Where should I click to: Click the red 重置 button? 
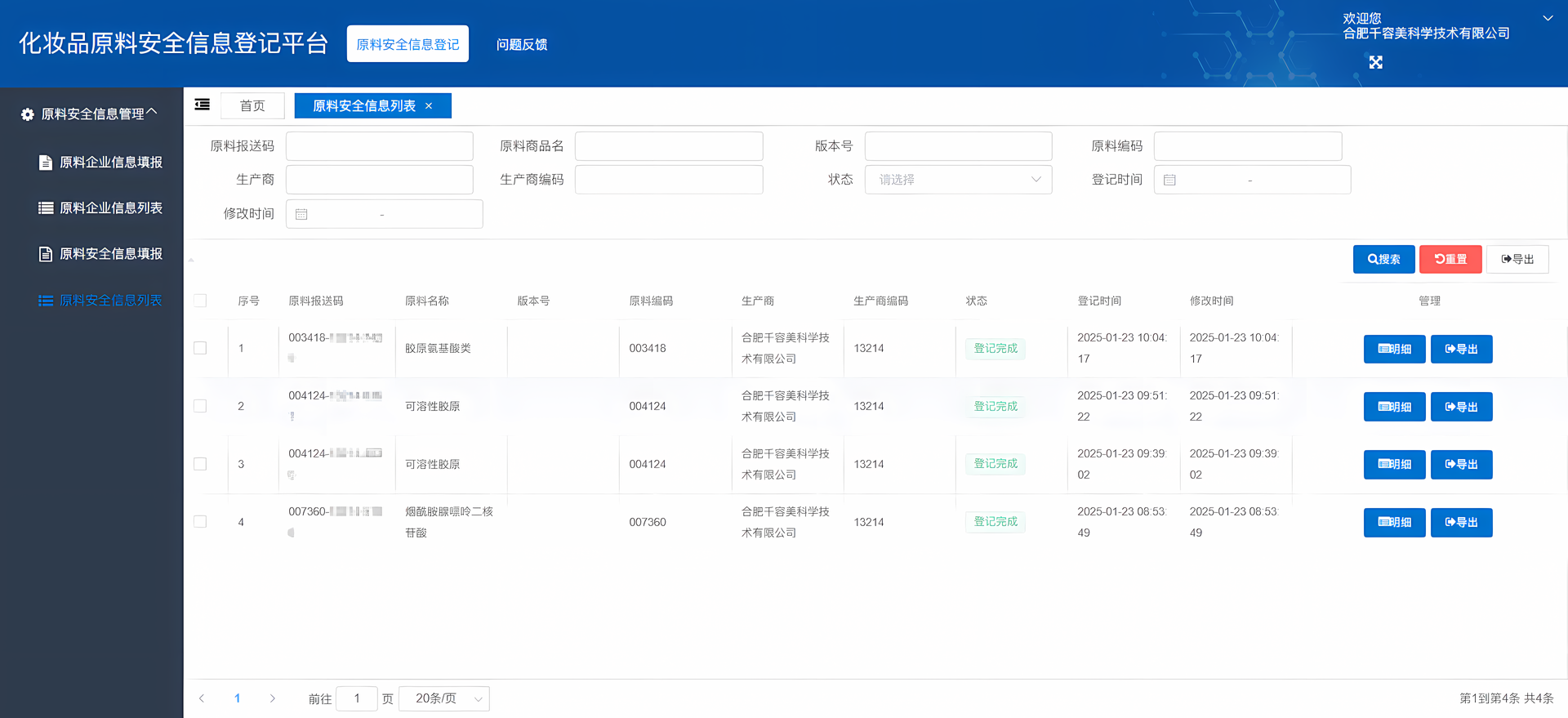tap(1450, 259)
